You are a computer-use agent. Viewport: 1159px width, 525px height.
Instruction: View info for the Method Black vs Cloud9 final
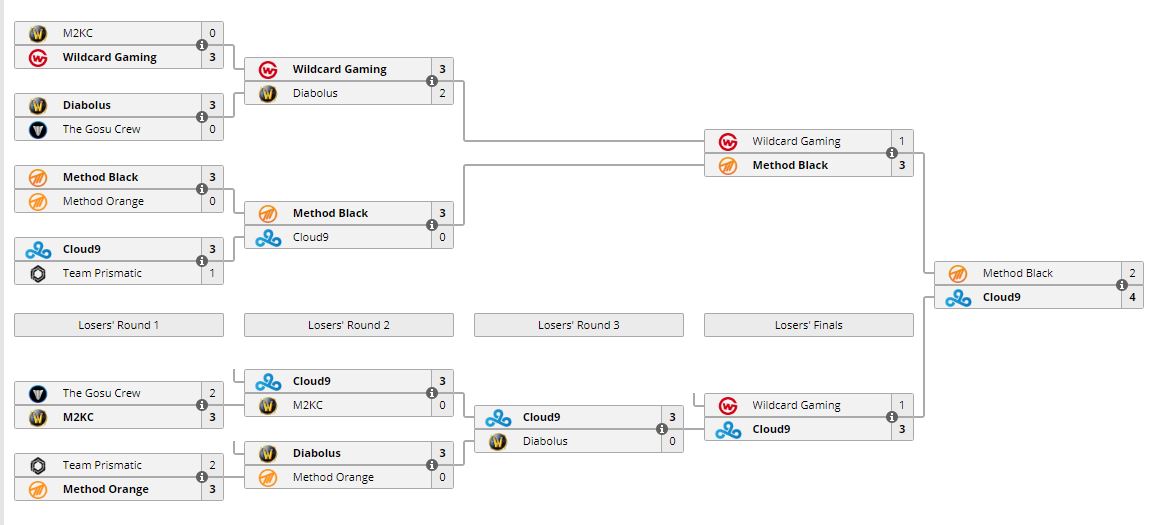pos(1122,285)
